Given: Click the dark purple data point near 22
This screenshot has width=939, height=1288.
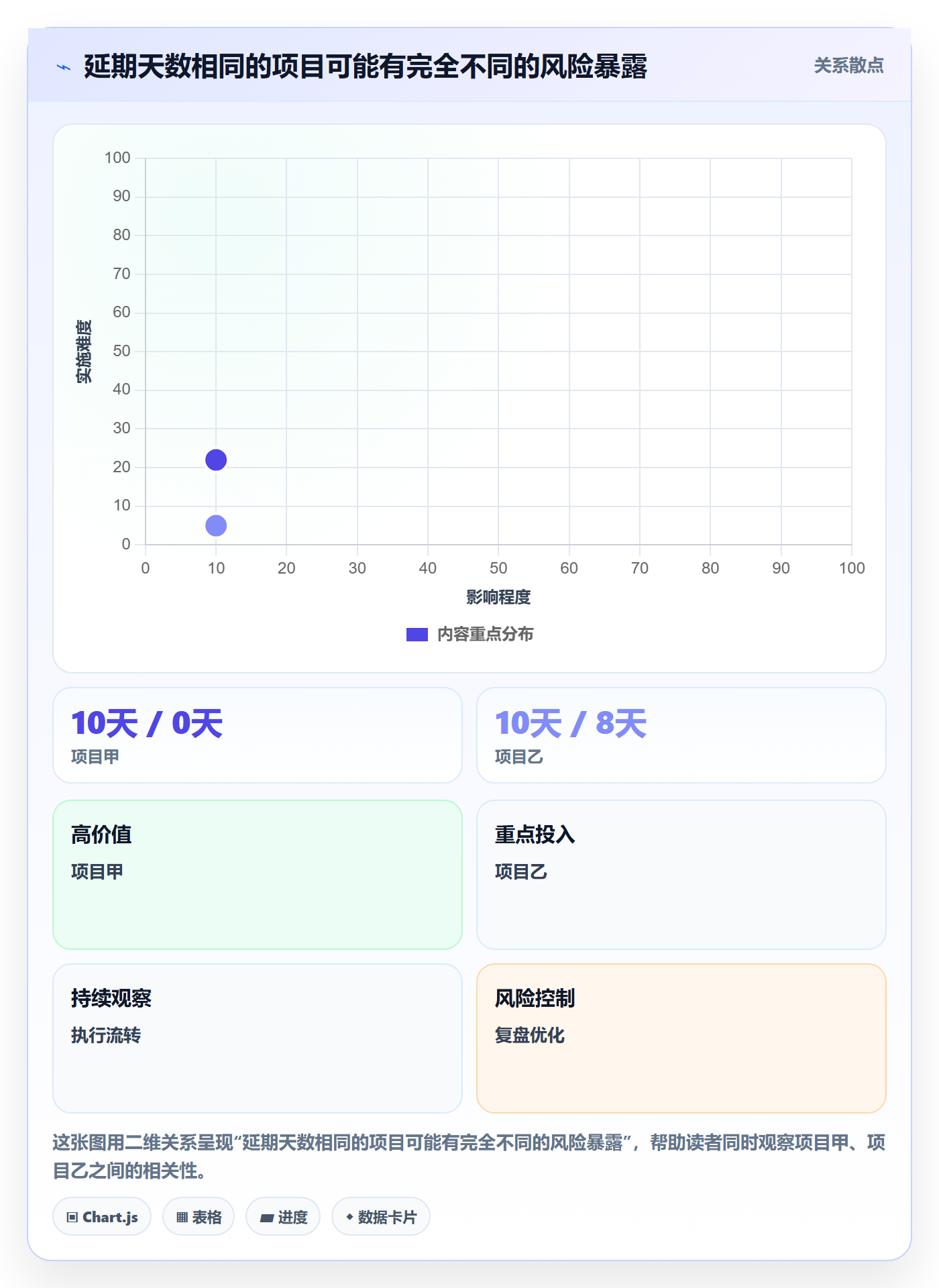Looking at the screenshot, I should [x=216, y=460].
